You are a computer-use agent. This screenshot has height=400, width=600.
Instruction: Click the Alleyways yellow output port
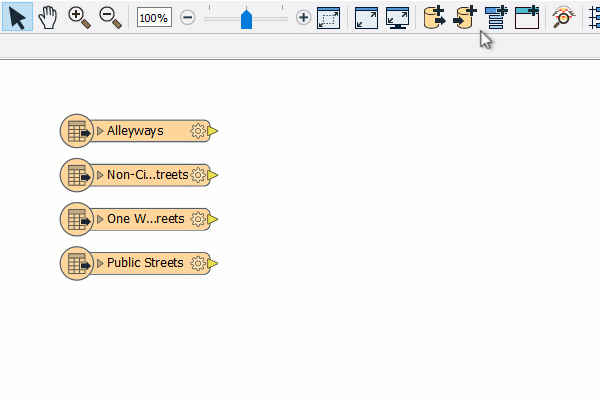pos(212,131)
